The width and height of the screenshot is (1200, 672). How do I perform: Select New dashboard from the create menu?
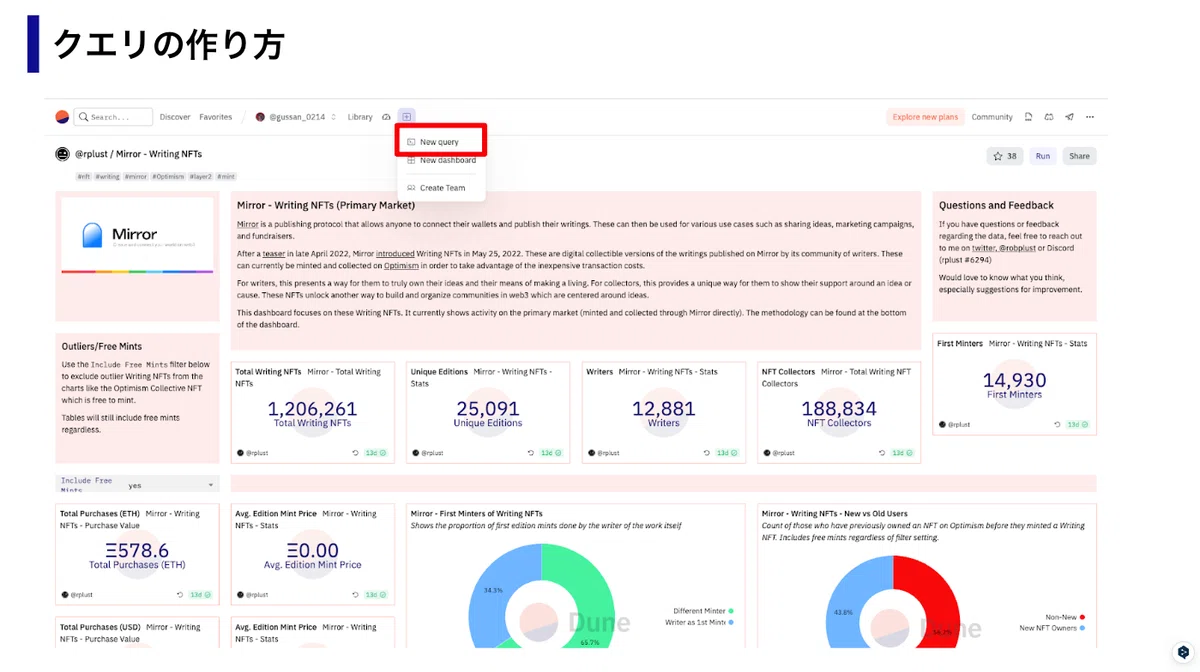tap(441, 160)
